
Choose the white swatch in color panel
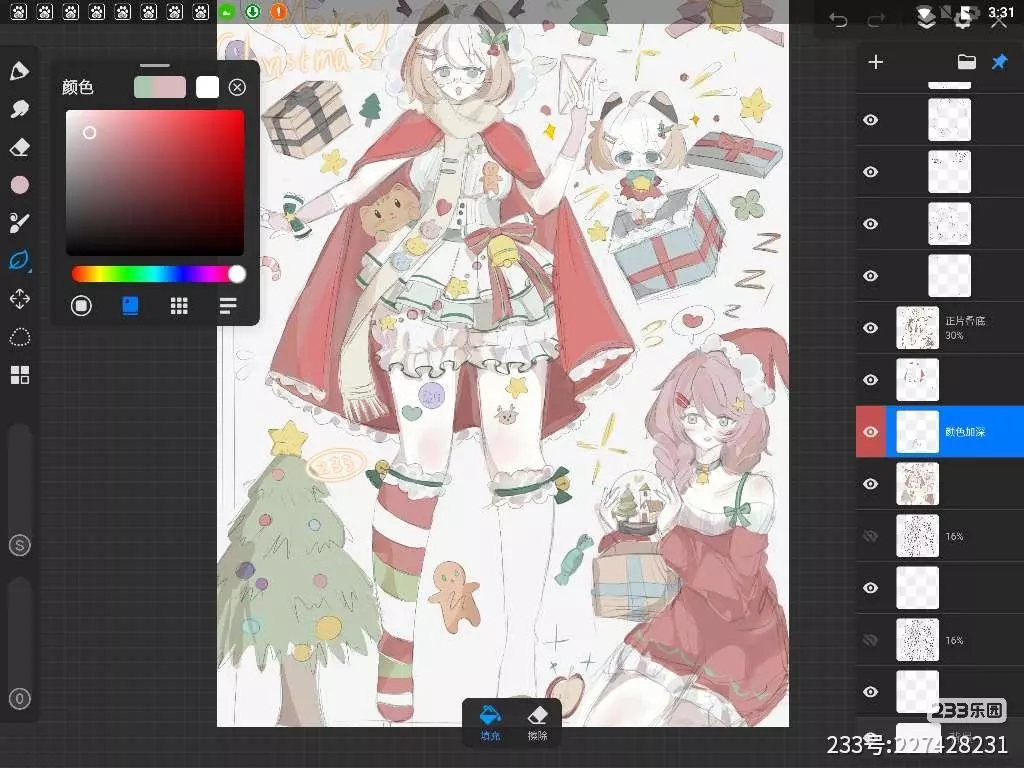point(208,87)
